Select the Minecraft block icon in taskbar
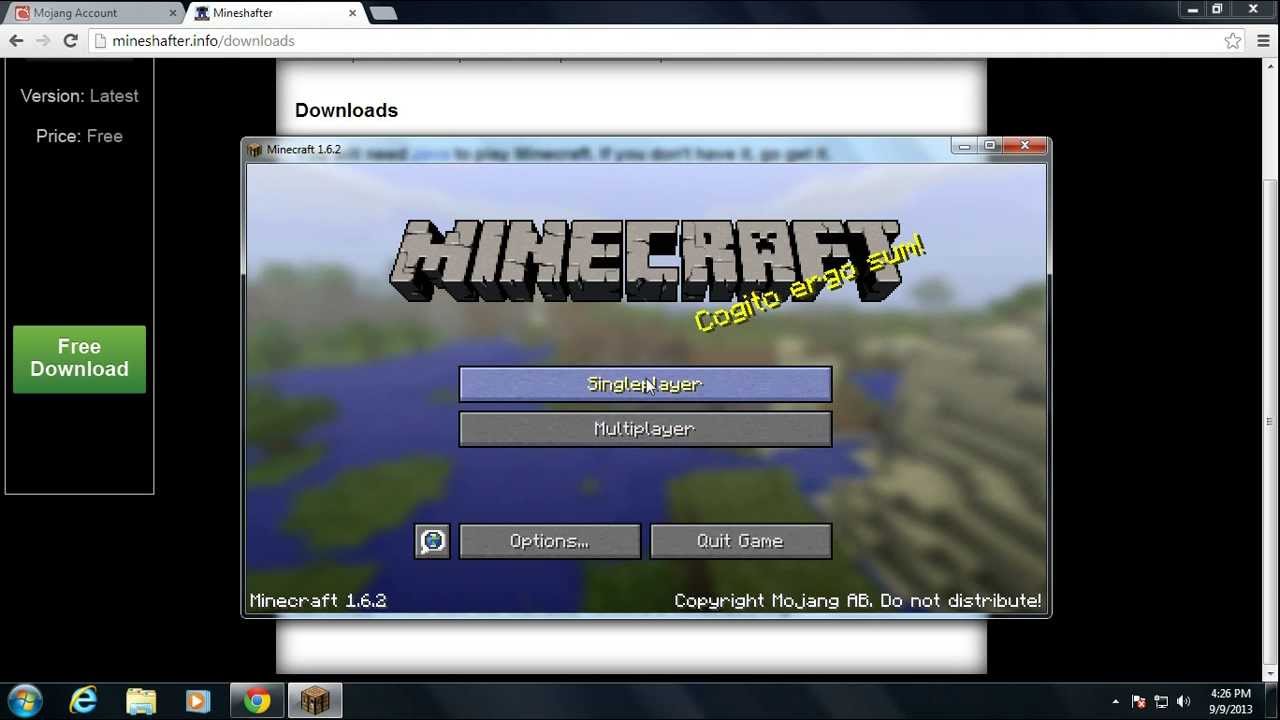This screenshot has height=720, width=1280. [315, 701]
